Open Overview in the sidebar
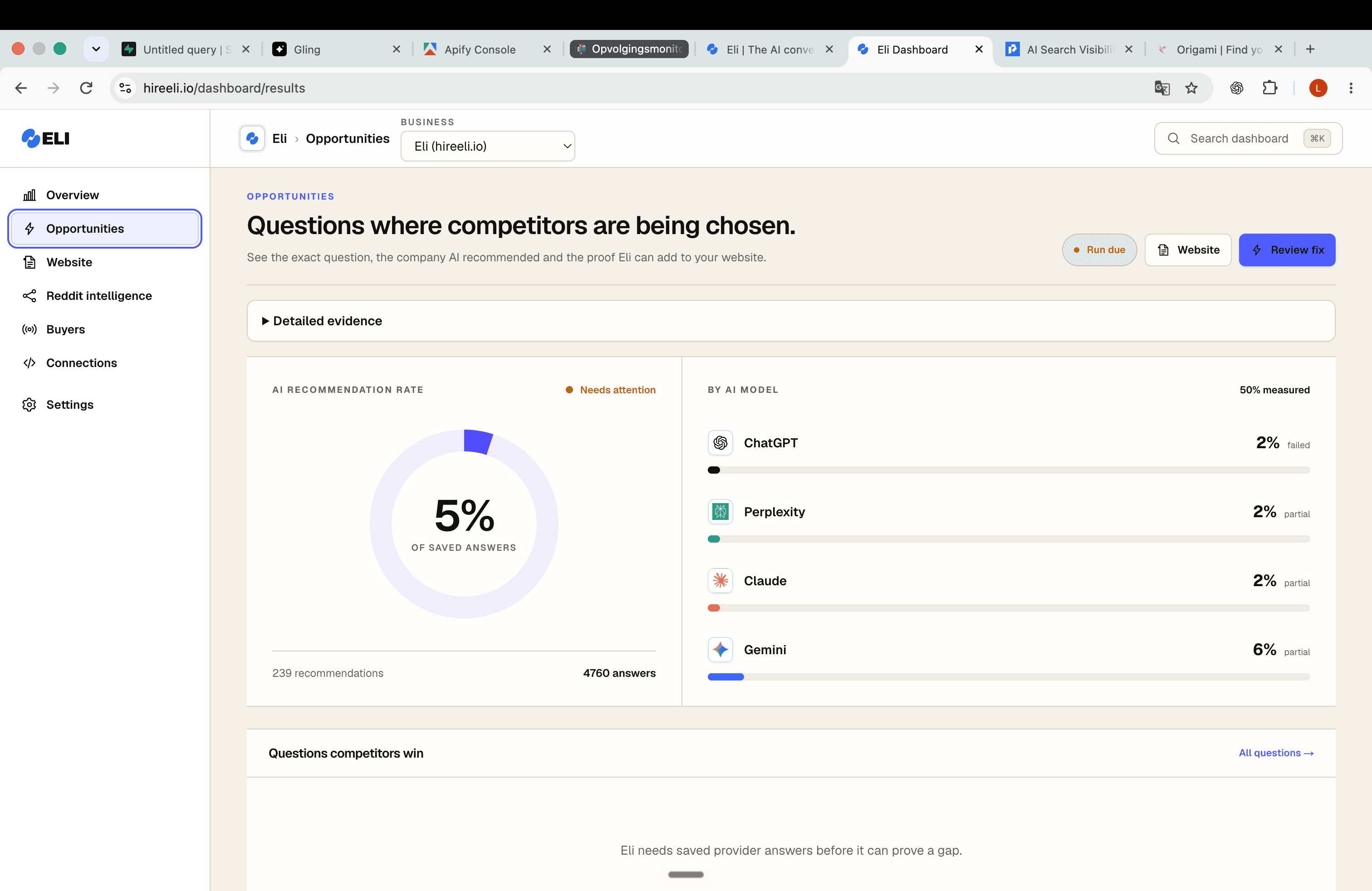The image size is (1372, 891). pos(104,195)
